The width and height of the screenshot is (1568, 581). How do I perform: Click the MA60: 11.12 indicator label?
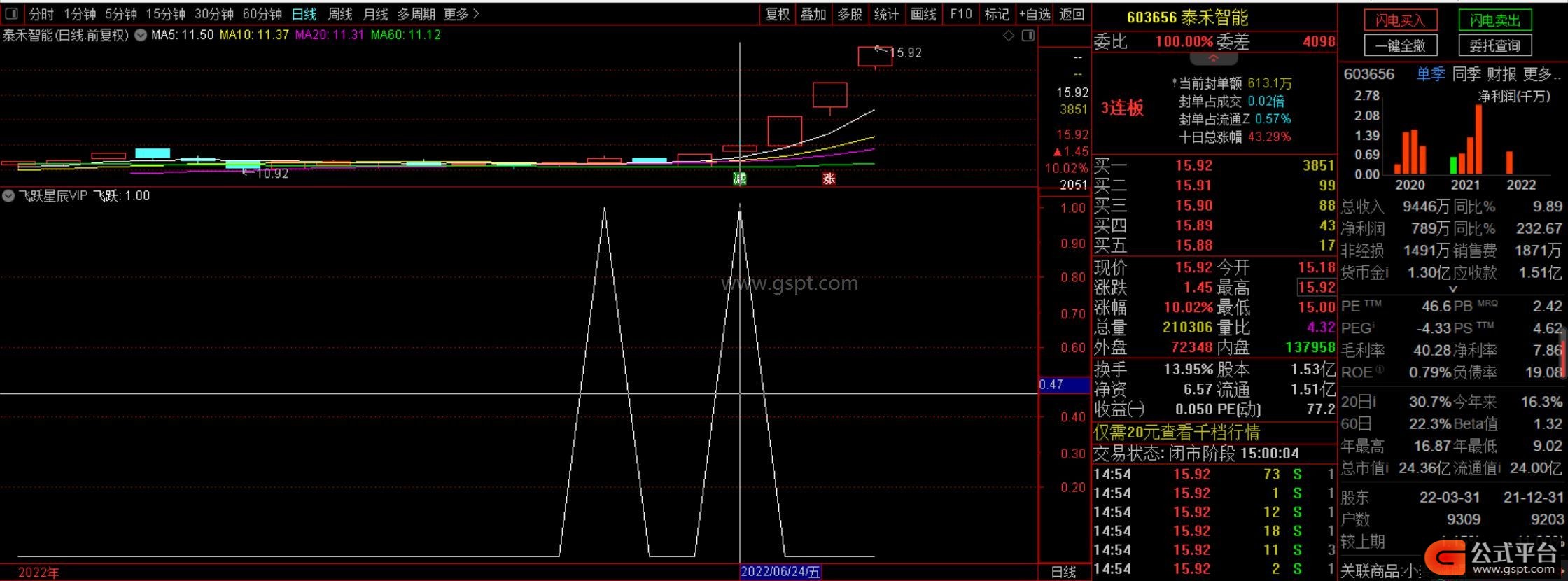pyautogui.click(x=406, y=35)
